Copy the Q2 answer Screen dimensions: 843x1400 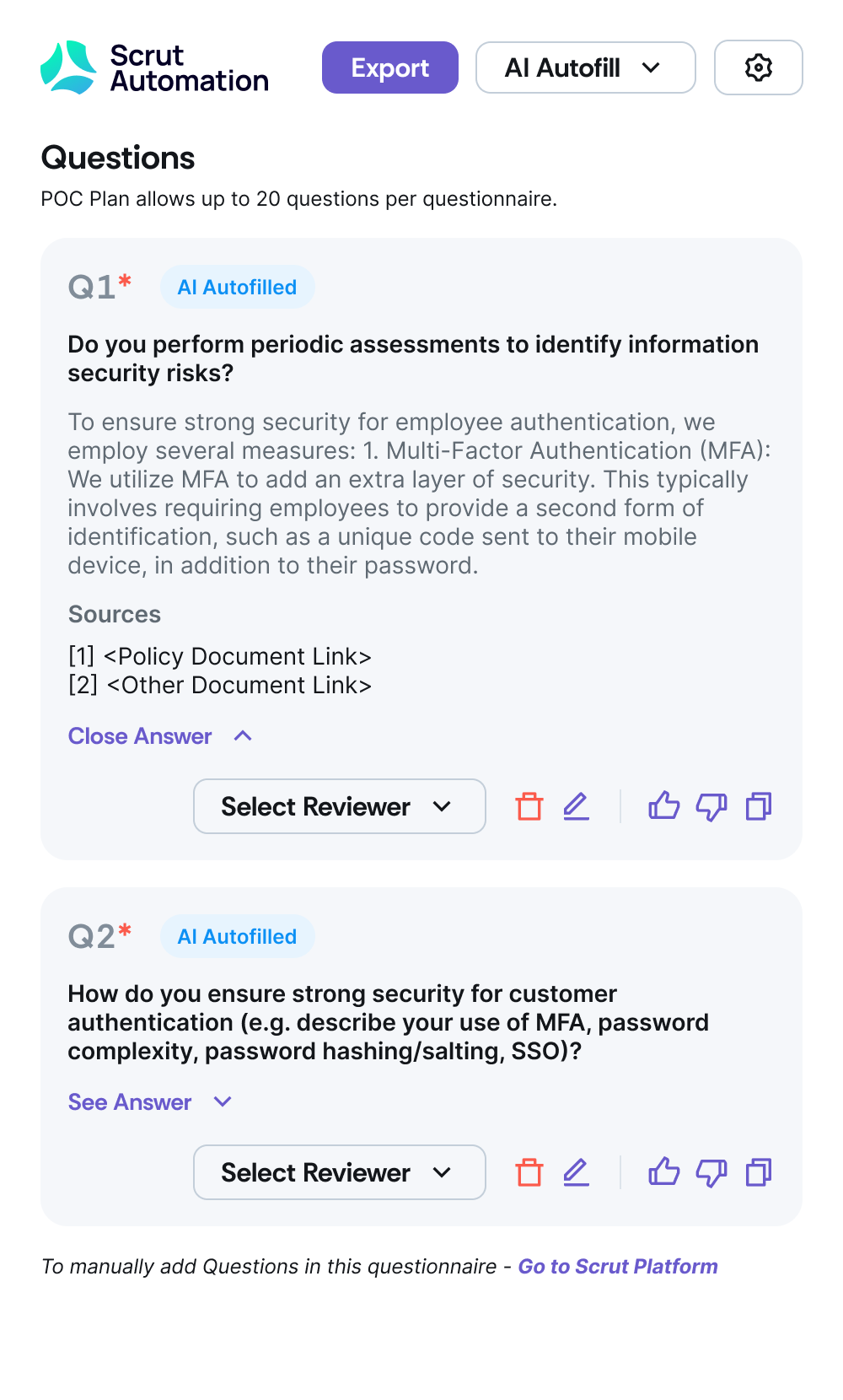[759, 1172]
